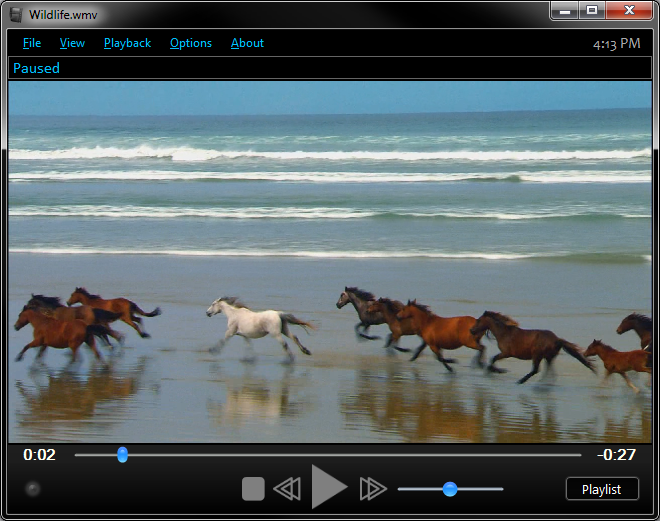Click the round indicator light at bottom left
This screenshot has width=660, height=521.
33,488
